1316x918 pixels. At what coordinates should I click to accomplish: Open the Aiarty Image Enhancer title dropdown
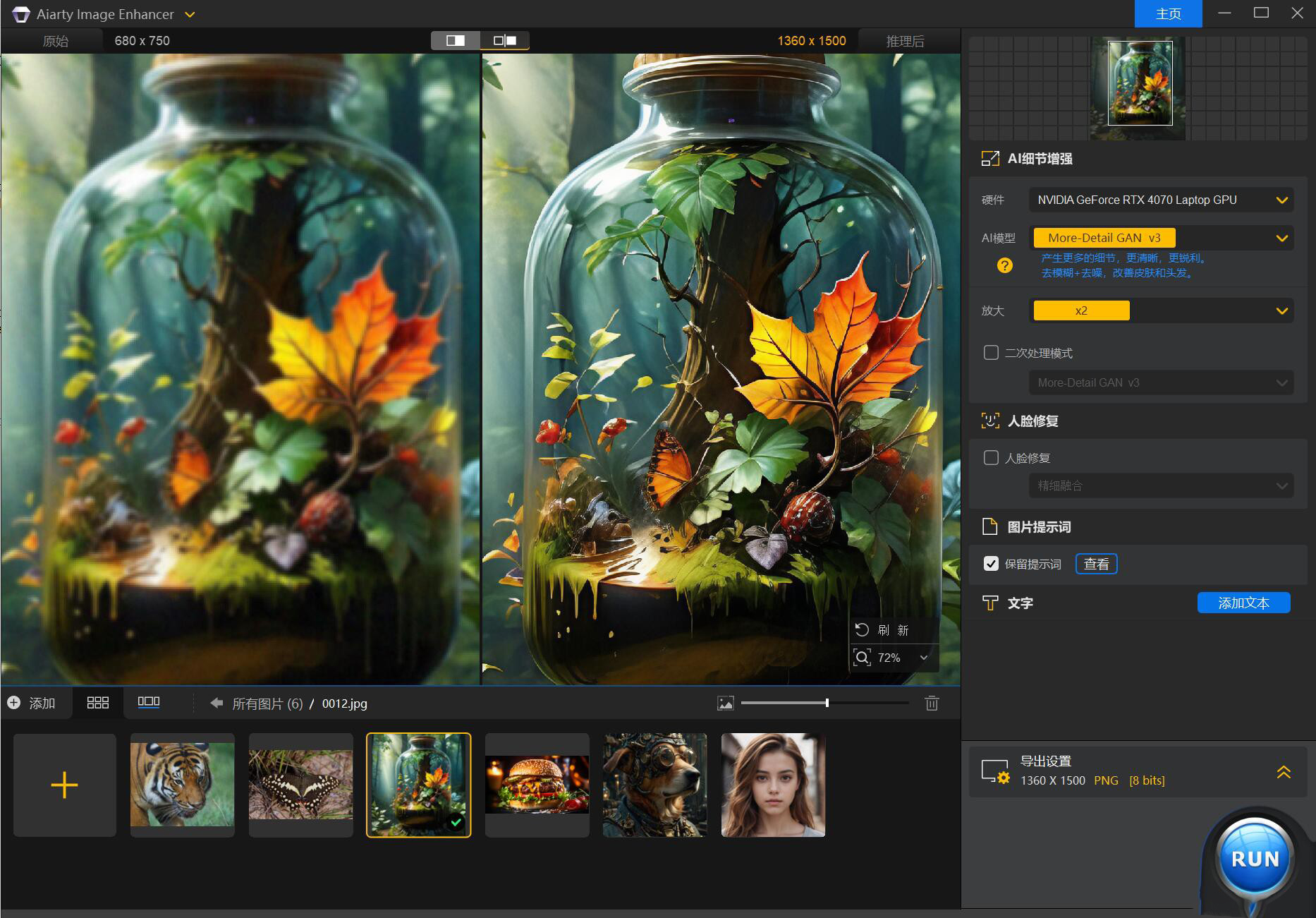190,14
